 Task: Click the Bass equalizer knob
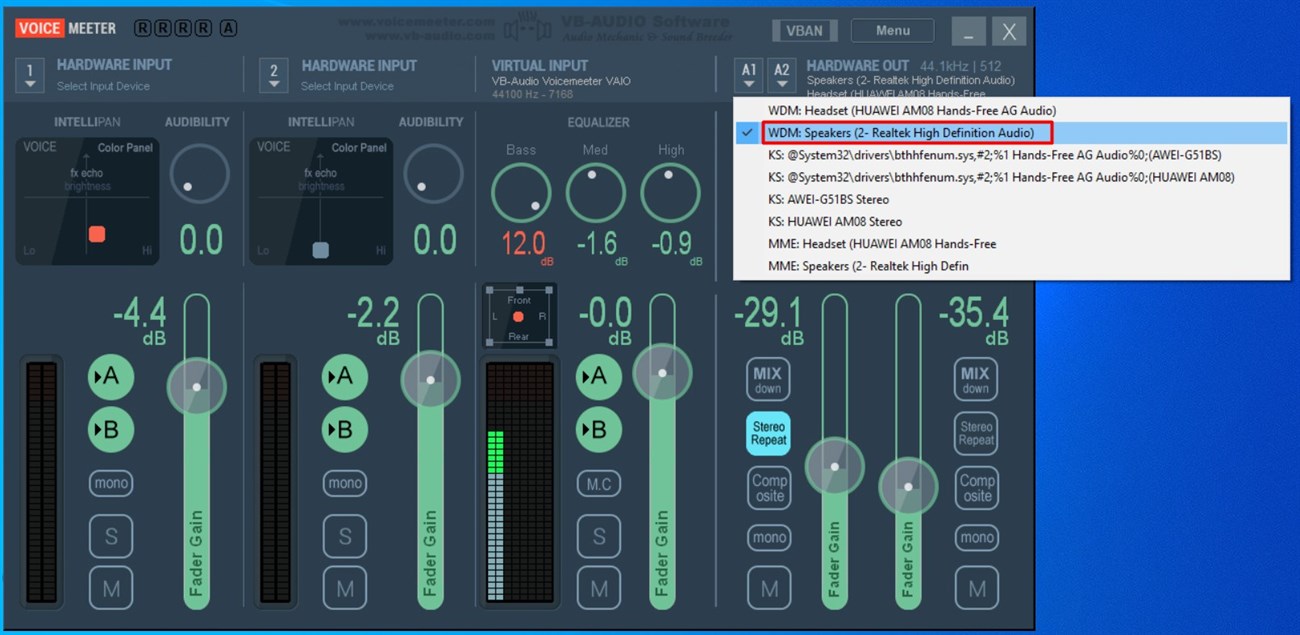click(x=521, y=192)
